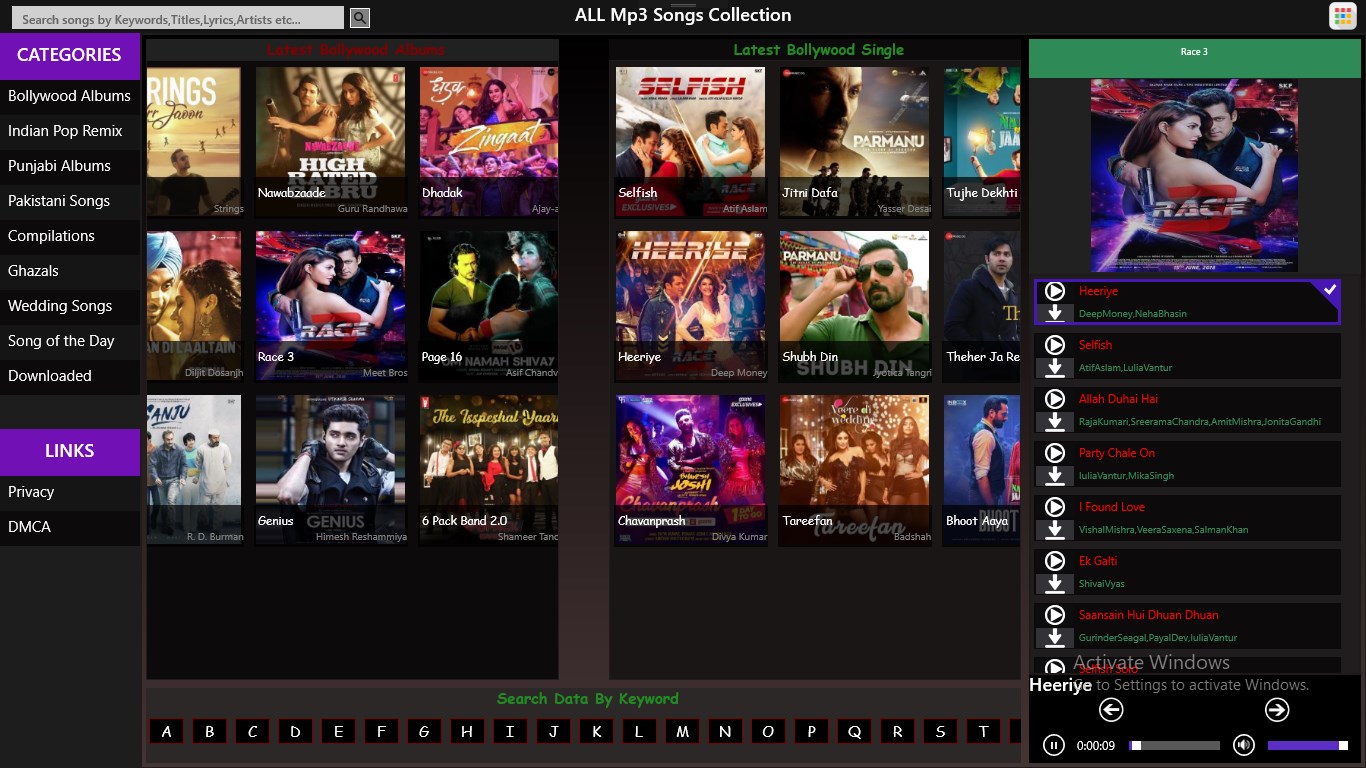The height and width of the screenshot is (768, 1366).
Task: Open the Punjabi Albums category
Action: 70,166
